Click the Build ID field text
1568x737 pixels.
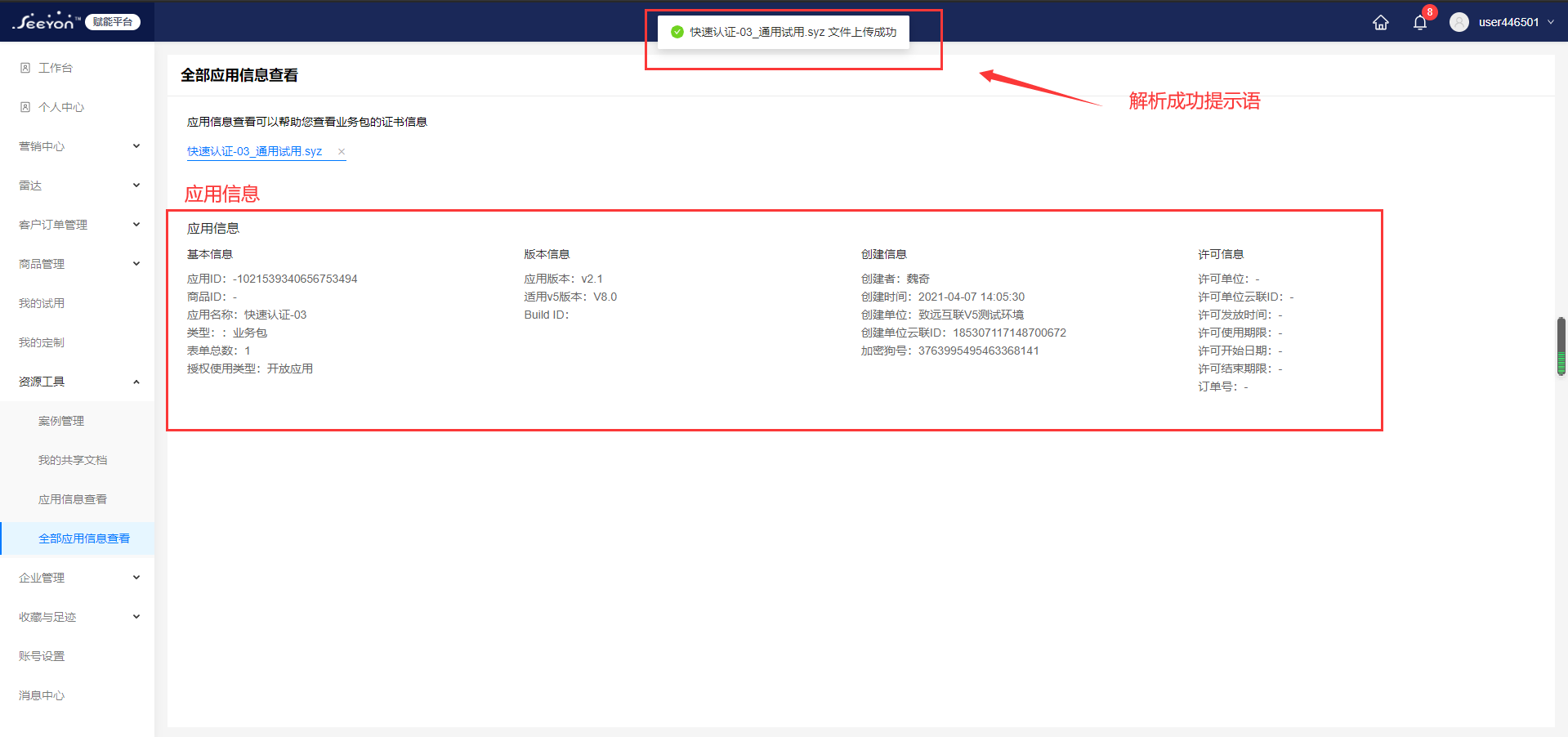pos(547,315)
